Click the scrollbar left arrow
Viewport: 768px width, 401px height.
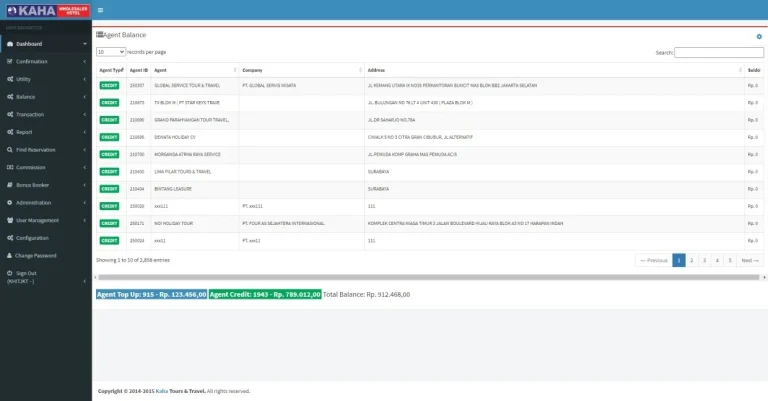pyautogui.click(x=95, y=277)
